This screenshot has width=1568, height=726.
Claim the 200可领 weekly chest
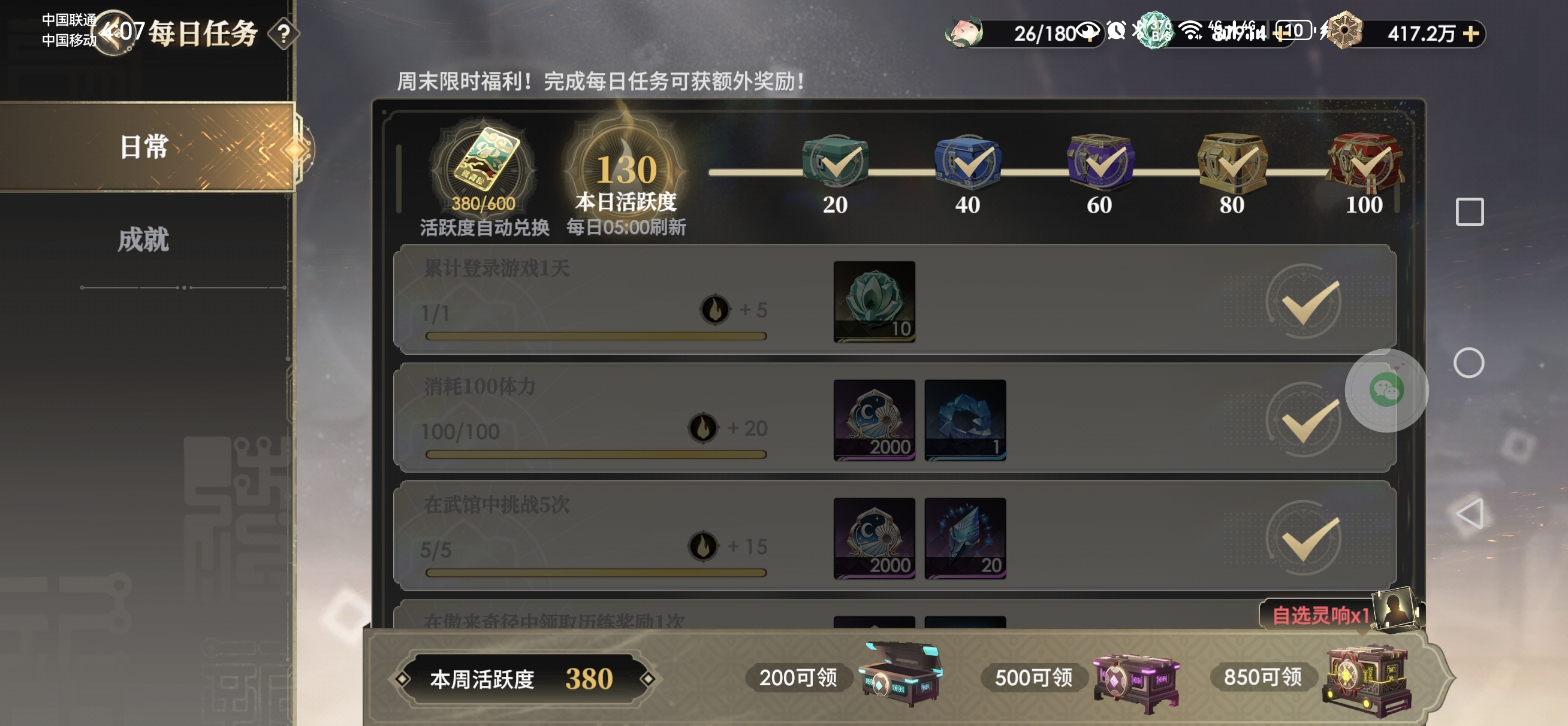pyautogui.click(x=902, y=674)
